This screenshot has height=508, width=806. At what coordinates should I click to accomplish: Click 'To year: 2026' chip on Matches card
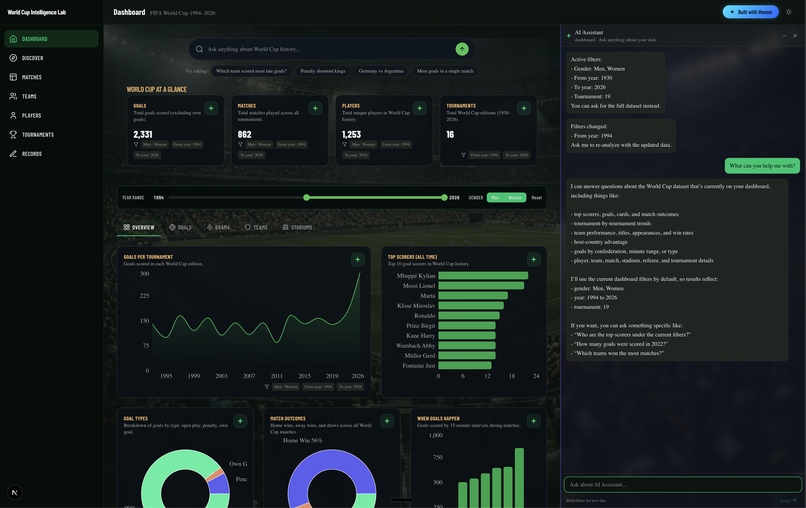click(252, 155)
